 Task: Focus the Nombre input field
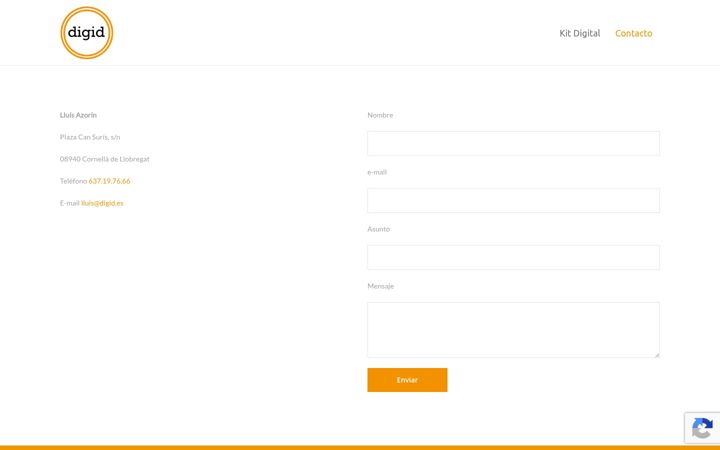513,143
